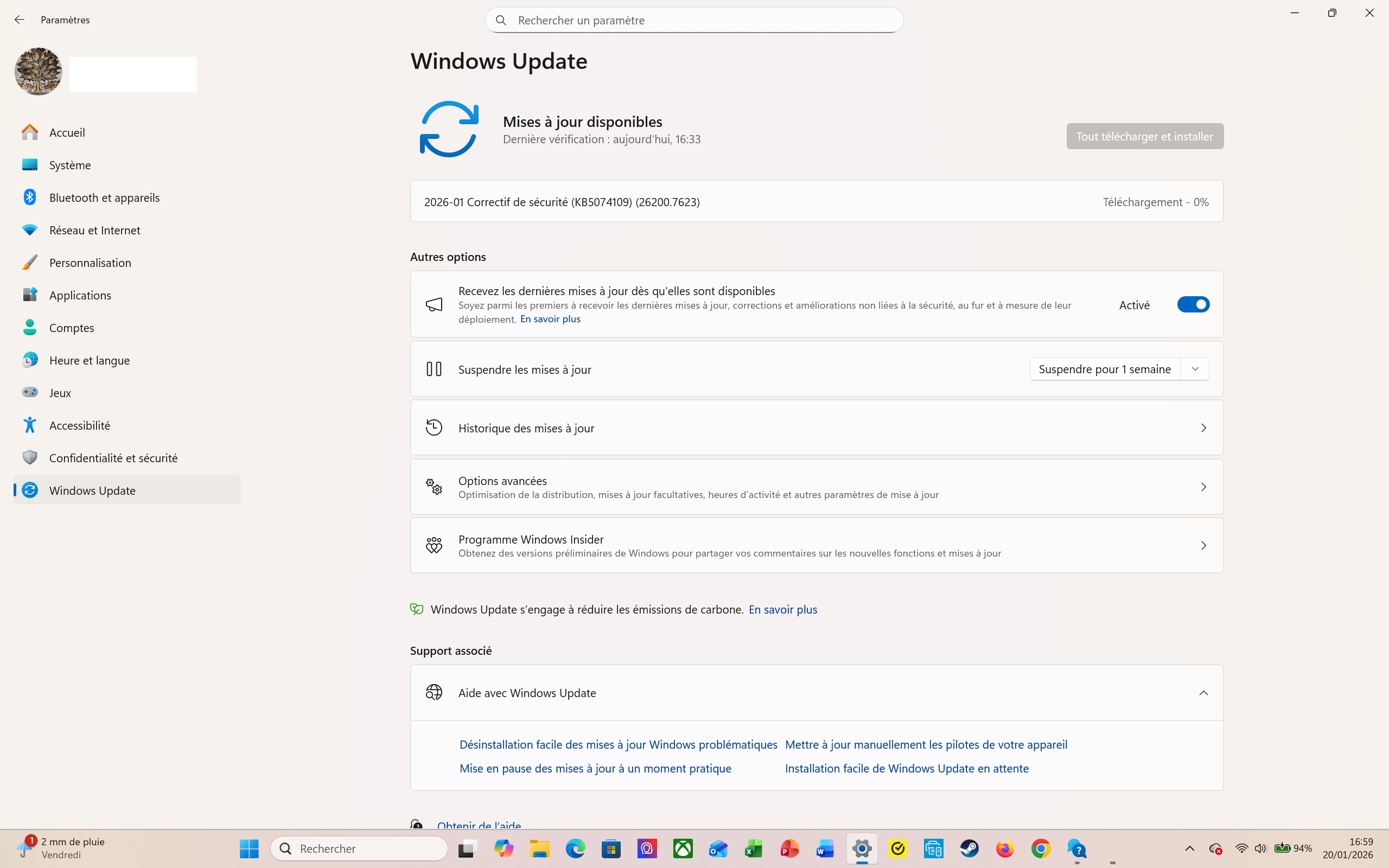Open Mettre à jour manuellement les pilotes link
Image resolution: width=1389 pixels, height=868 pixels.
[926, 744]
